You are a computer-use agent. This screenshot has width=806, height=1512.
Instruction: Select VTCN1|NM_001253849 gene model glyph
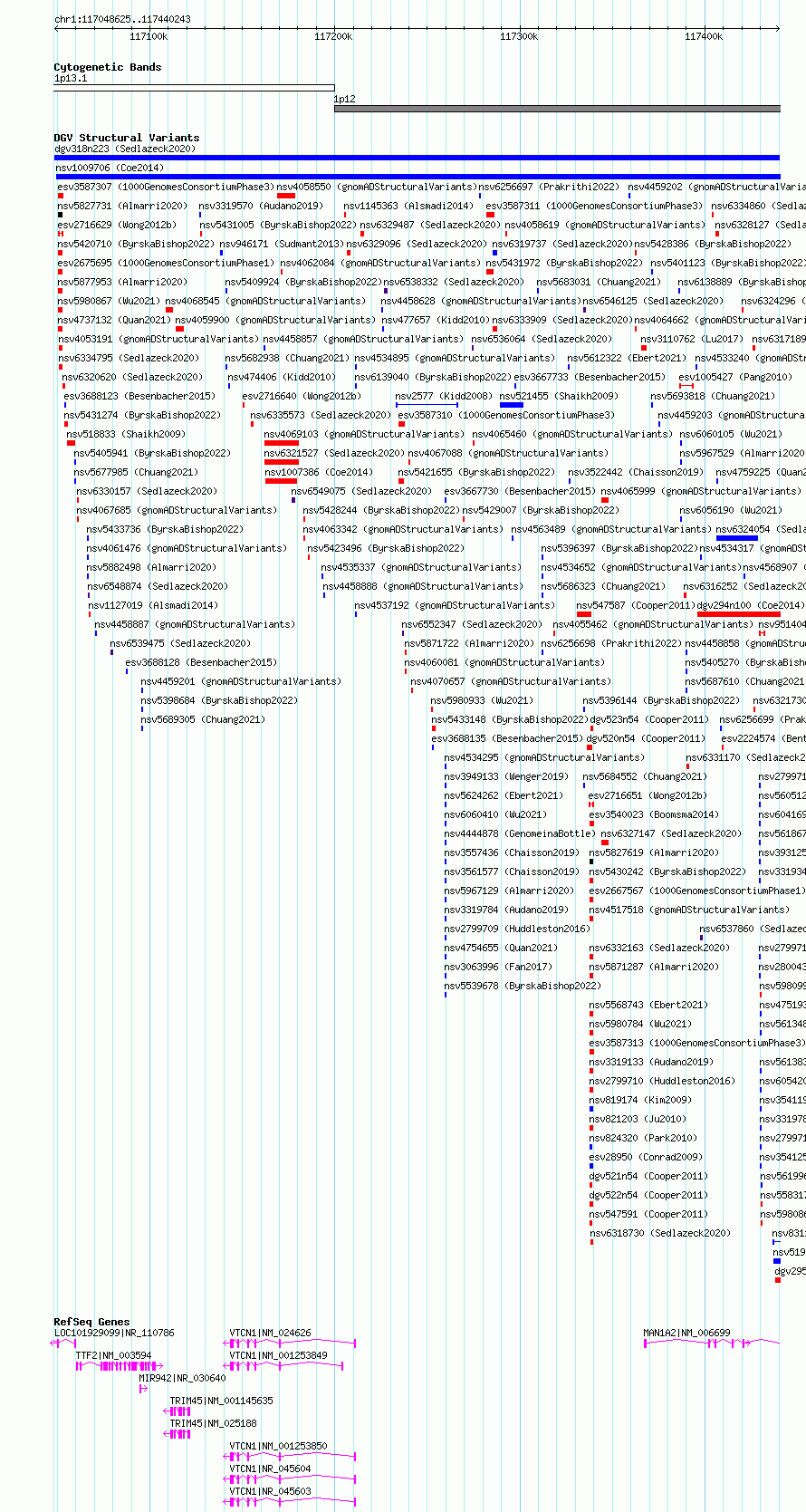click(x=283, y=1365)
